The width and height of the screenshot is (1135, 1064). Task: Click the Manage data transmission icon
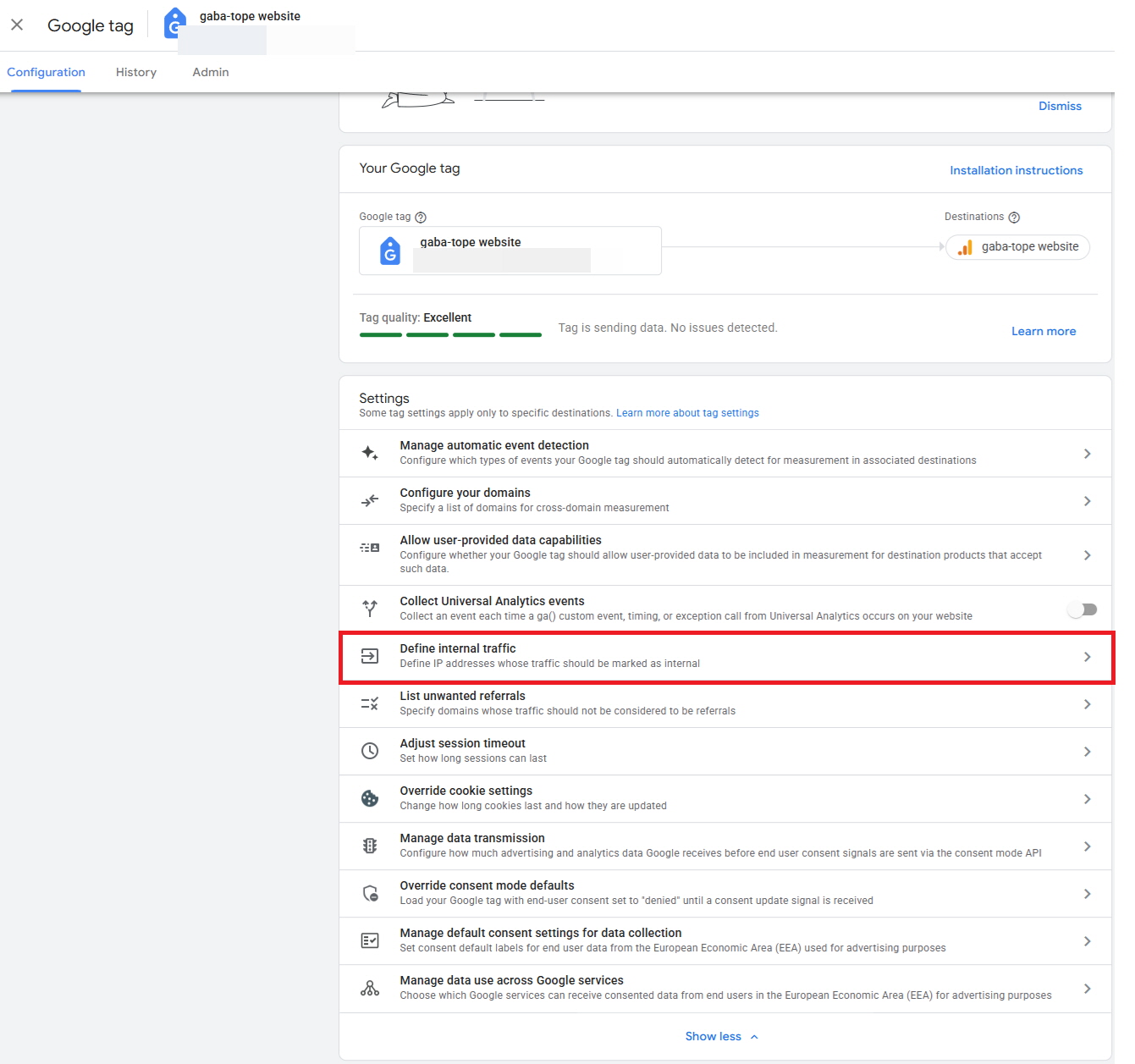(370, 846)
